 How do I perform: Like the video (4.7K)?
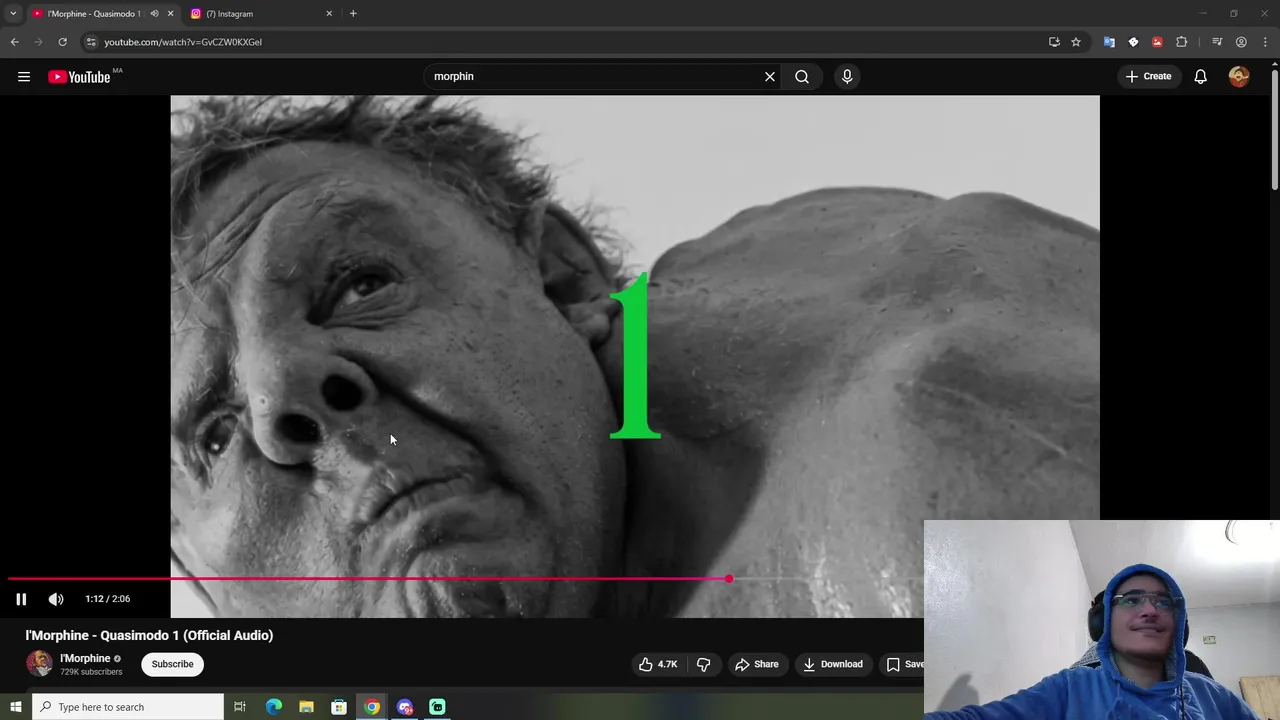(x=658, y=664)
